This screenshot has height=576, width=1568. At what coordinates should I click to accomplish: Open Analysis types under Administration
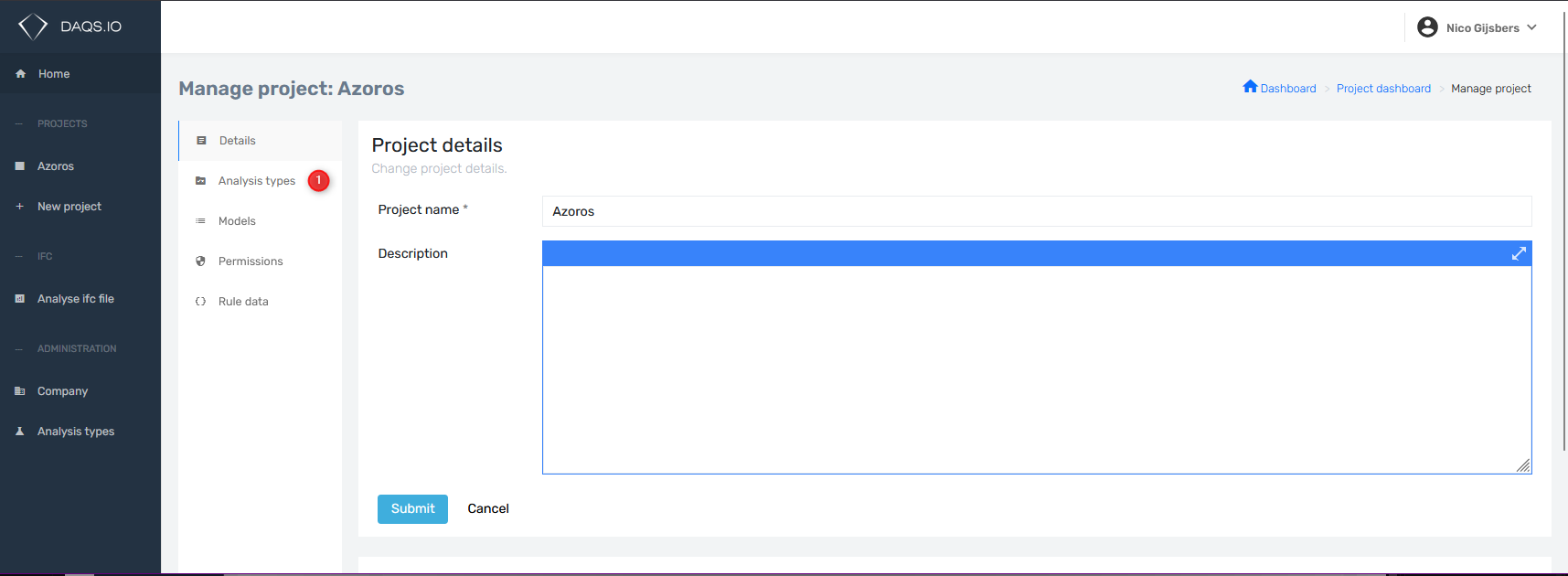(x=80, y=432)
